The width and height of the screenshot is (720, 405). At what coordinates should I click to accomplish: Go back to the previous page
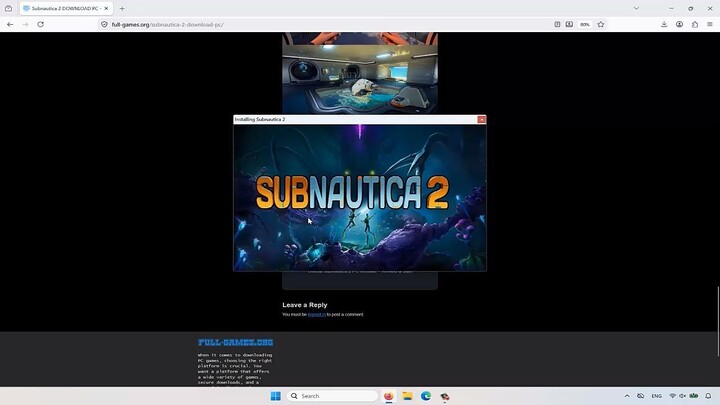[10, 24]
